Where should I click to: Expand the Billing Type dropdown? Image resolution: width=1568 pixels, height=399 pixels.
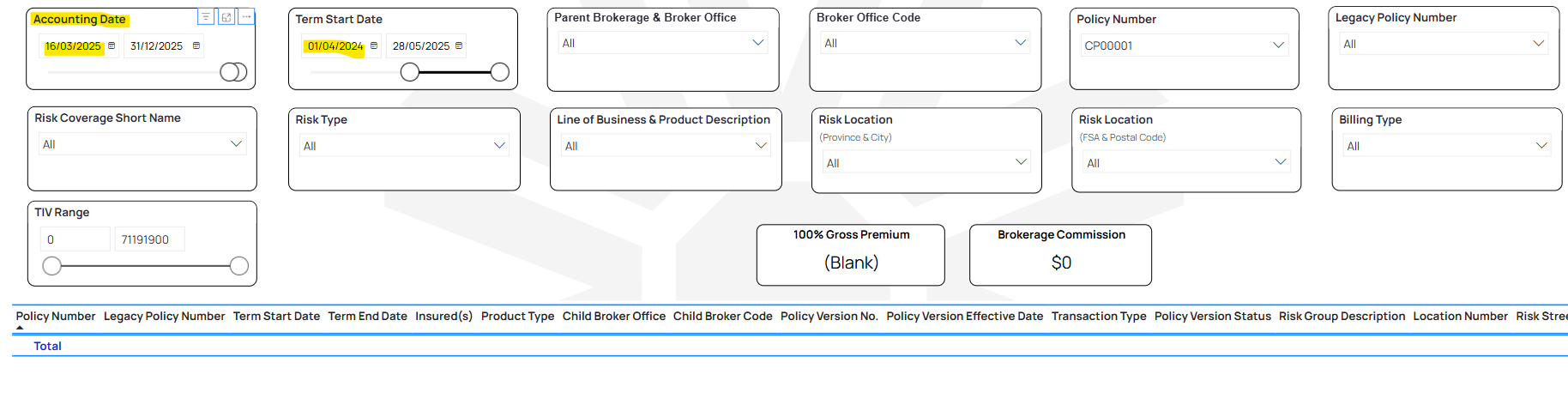(1541, 146)
